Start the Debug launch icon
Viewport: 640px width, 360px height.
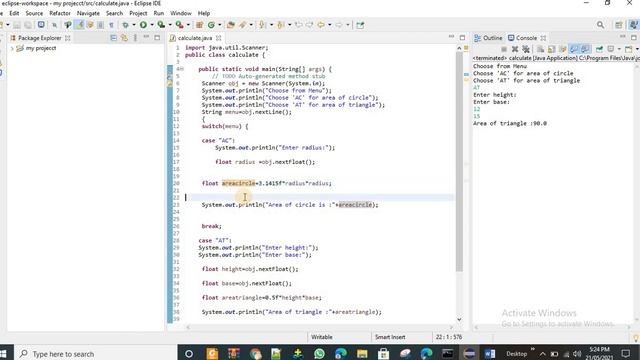pyautogui.click(x=126, y=25)
